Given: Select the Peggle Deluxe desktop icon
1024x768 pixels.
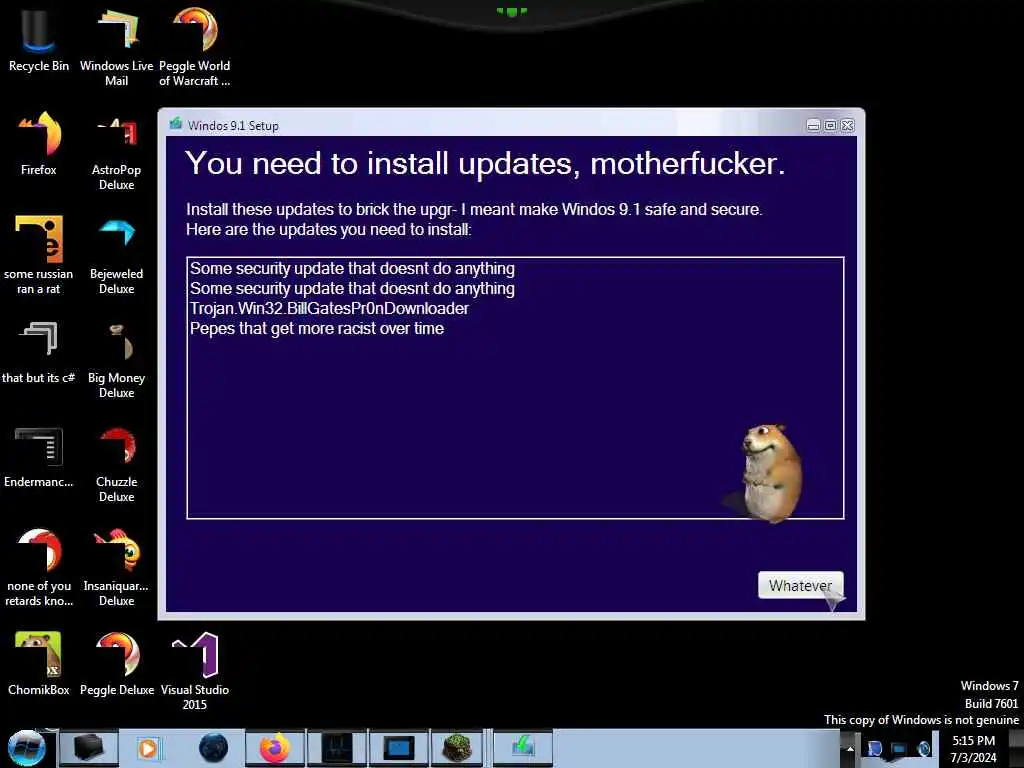Looking at the screenshot, I should click(117, 663).
